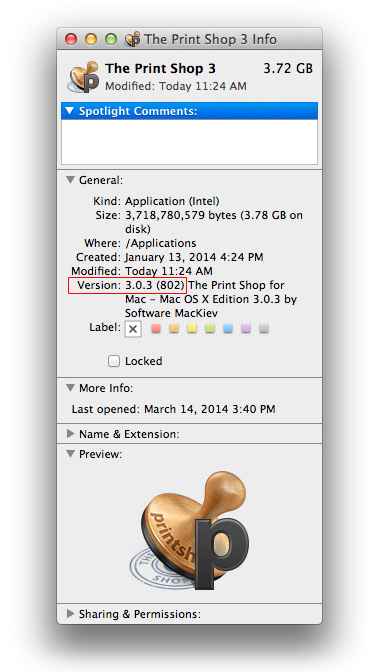Click the Print Shop icon in title bar
This screenshot has width=379, height=672.
(132, 39)
